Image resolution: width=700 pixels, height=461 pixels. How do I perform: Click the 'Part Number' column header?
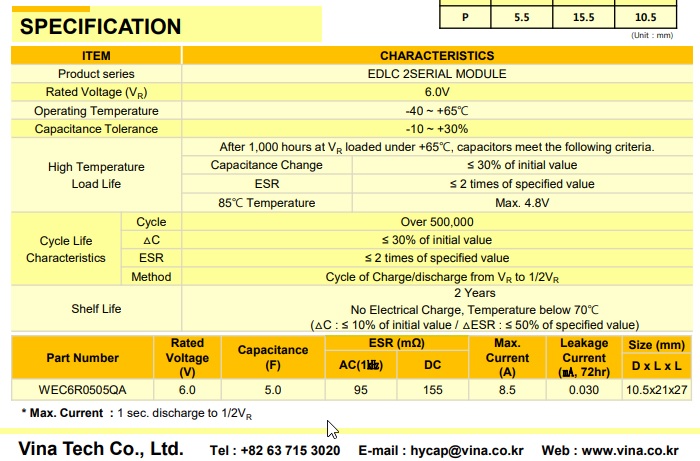(83, 358)
